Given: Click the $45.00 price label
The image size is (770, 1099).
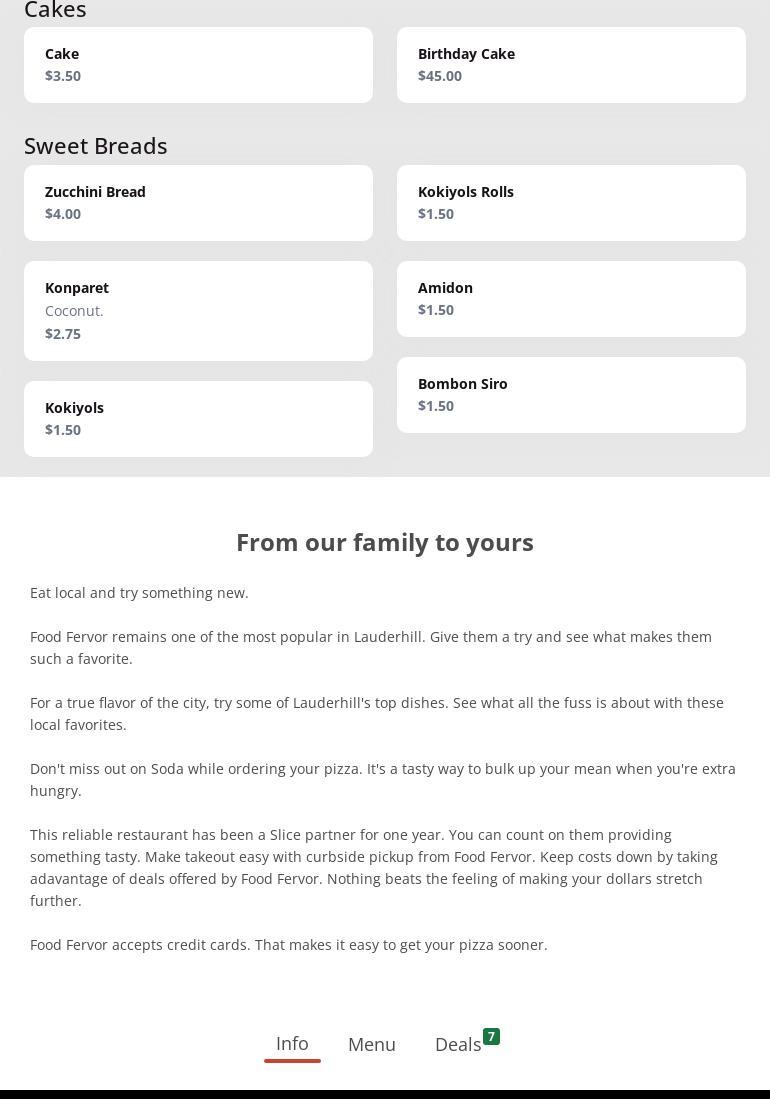Looking at the screenshot, I should tap(440, 76).
